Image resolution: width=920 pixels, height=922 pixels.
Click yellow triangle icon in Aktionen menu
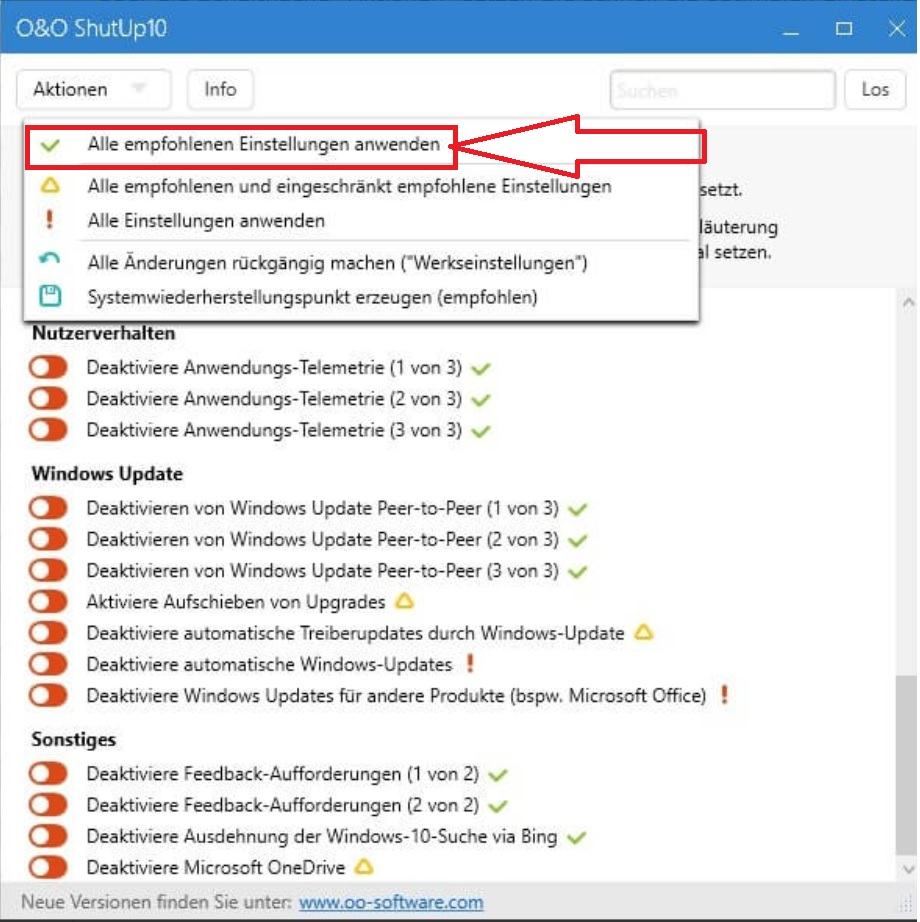pyautogui.click(x=50, y=186)
